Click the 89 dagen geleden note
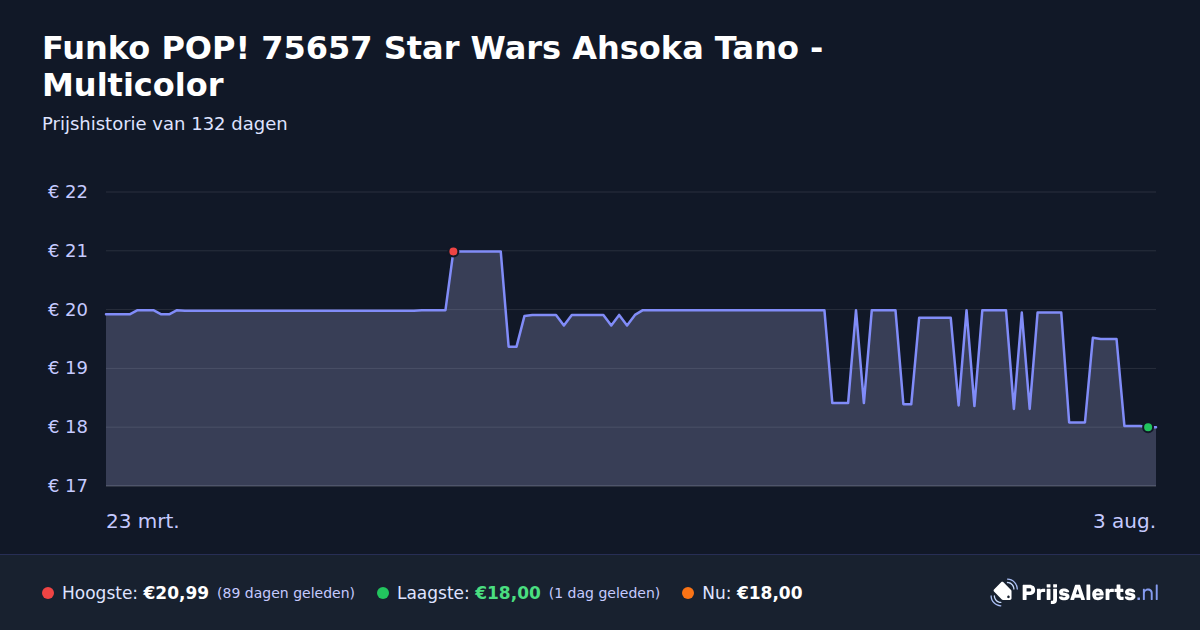Viewport: 1200px width, 630px height. click(x=286, y=593)
